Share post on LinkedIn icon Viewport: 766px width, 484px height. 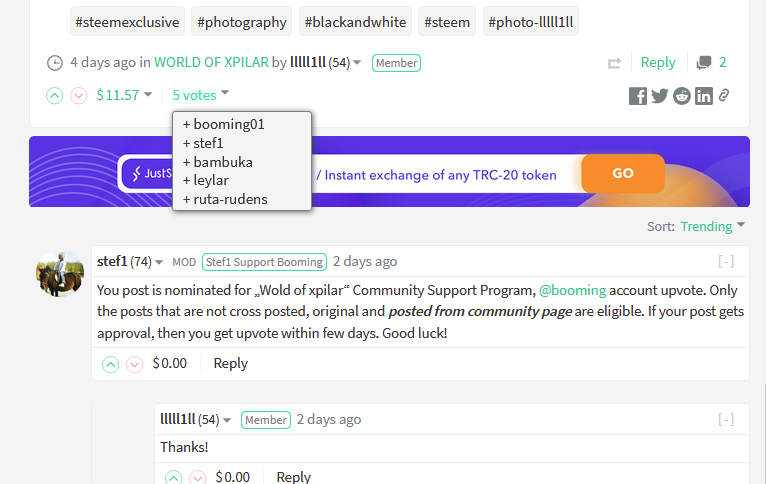click(703, 96)
